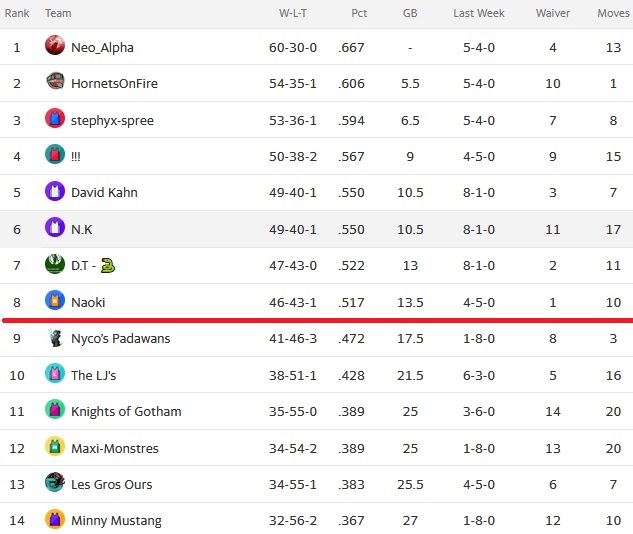Open Nyco's Padawans team avatar
The height and width of the screenshot is (534, 633).
[55, 337]
